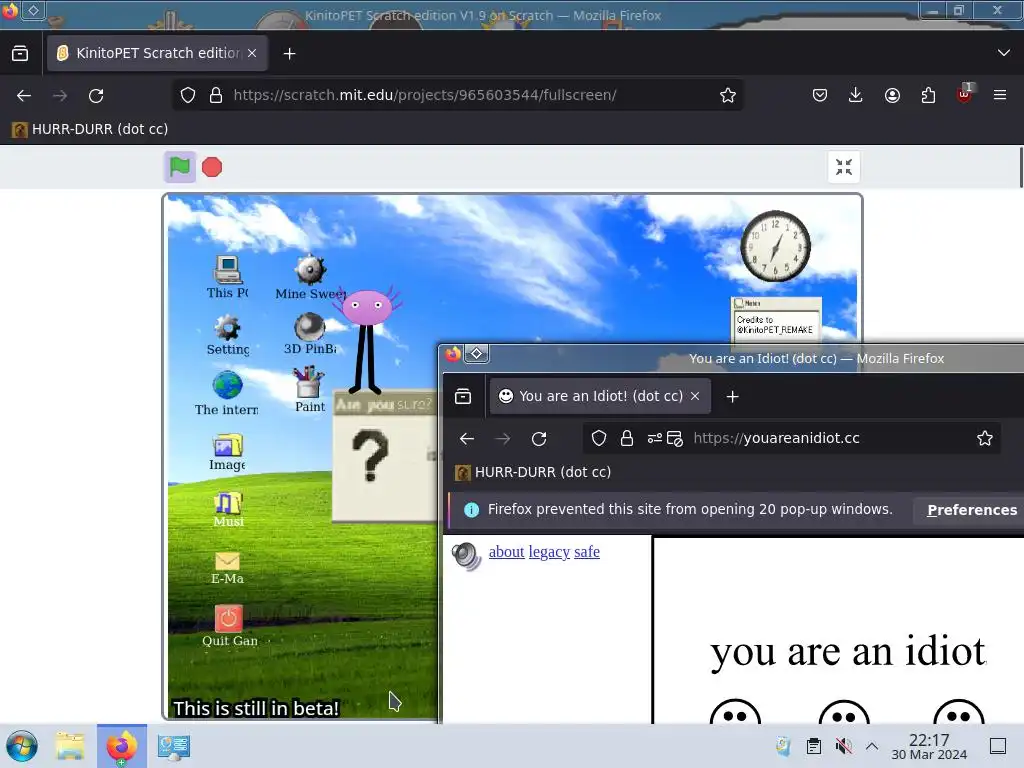Open pop-up blocker Preferences button
The height and width of the screenshot is (768, 1024).
(x=972, y=510)
